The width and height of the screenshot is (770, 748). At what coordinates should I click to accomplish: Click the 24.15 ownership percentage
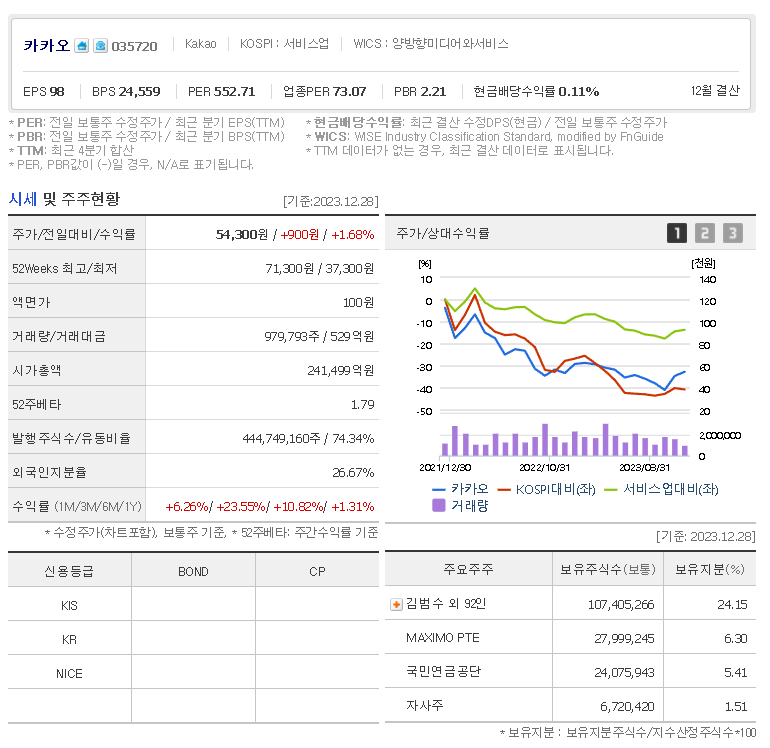click(732, 605)
